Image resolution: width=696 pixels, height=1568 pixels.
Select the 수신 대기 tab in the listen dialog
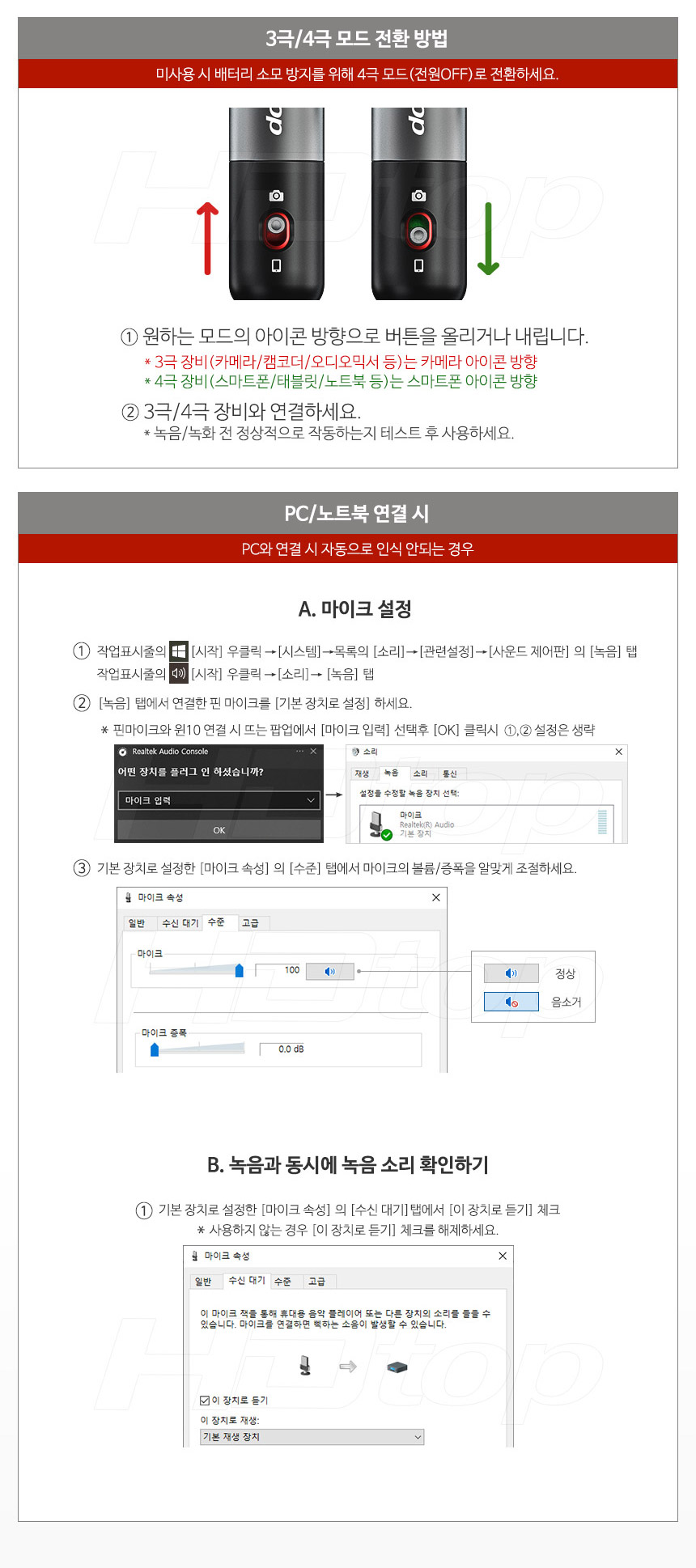click(x=247, y=1280)
